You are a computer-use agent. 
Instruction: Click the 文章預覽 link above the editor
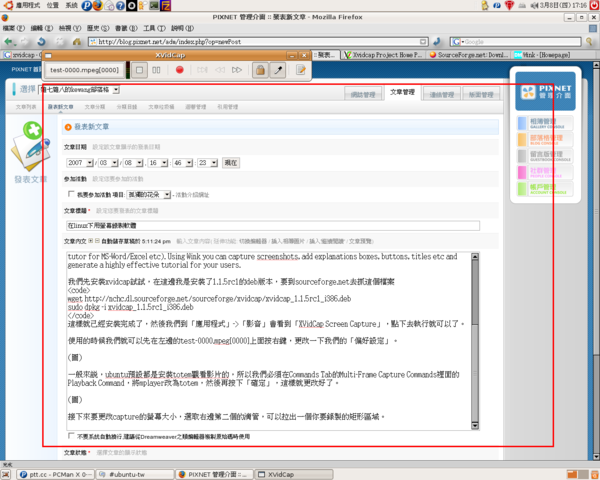coord(360,241)
